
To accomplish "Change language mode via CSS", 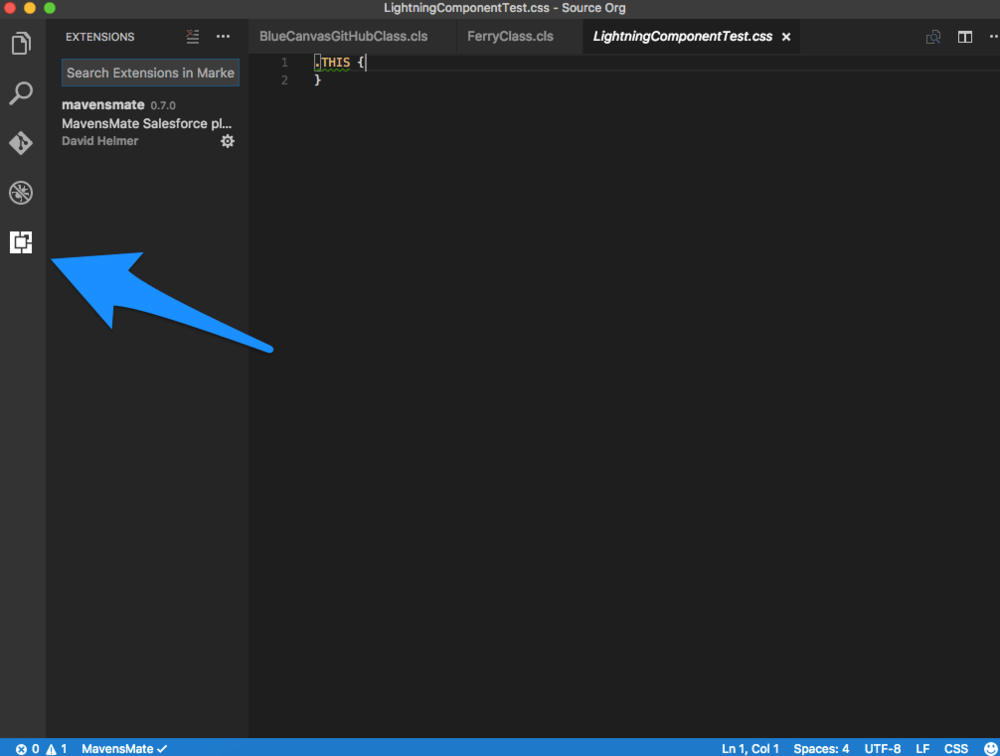I will point(956,749).
